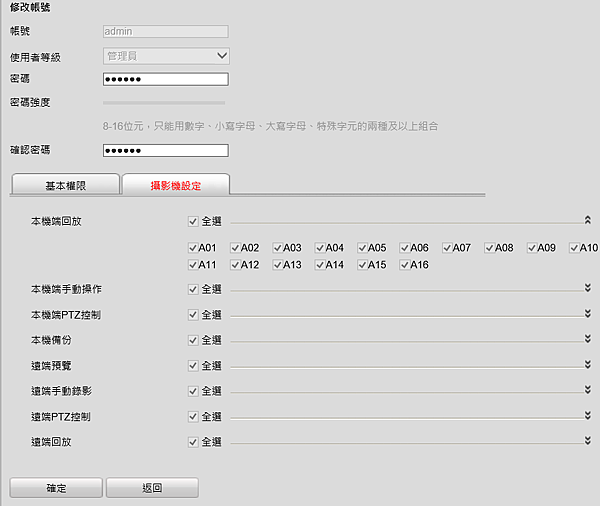Expand the 遠端預覽 channel list

(587, 364)
